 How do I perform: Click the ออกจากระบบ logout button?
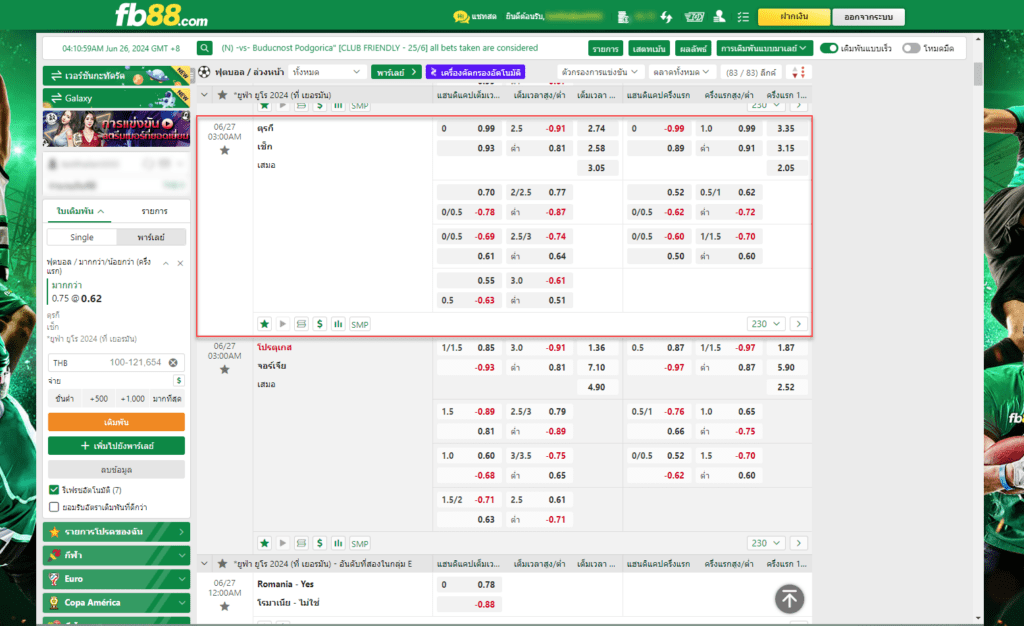(869, 16)
